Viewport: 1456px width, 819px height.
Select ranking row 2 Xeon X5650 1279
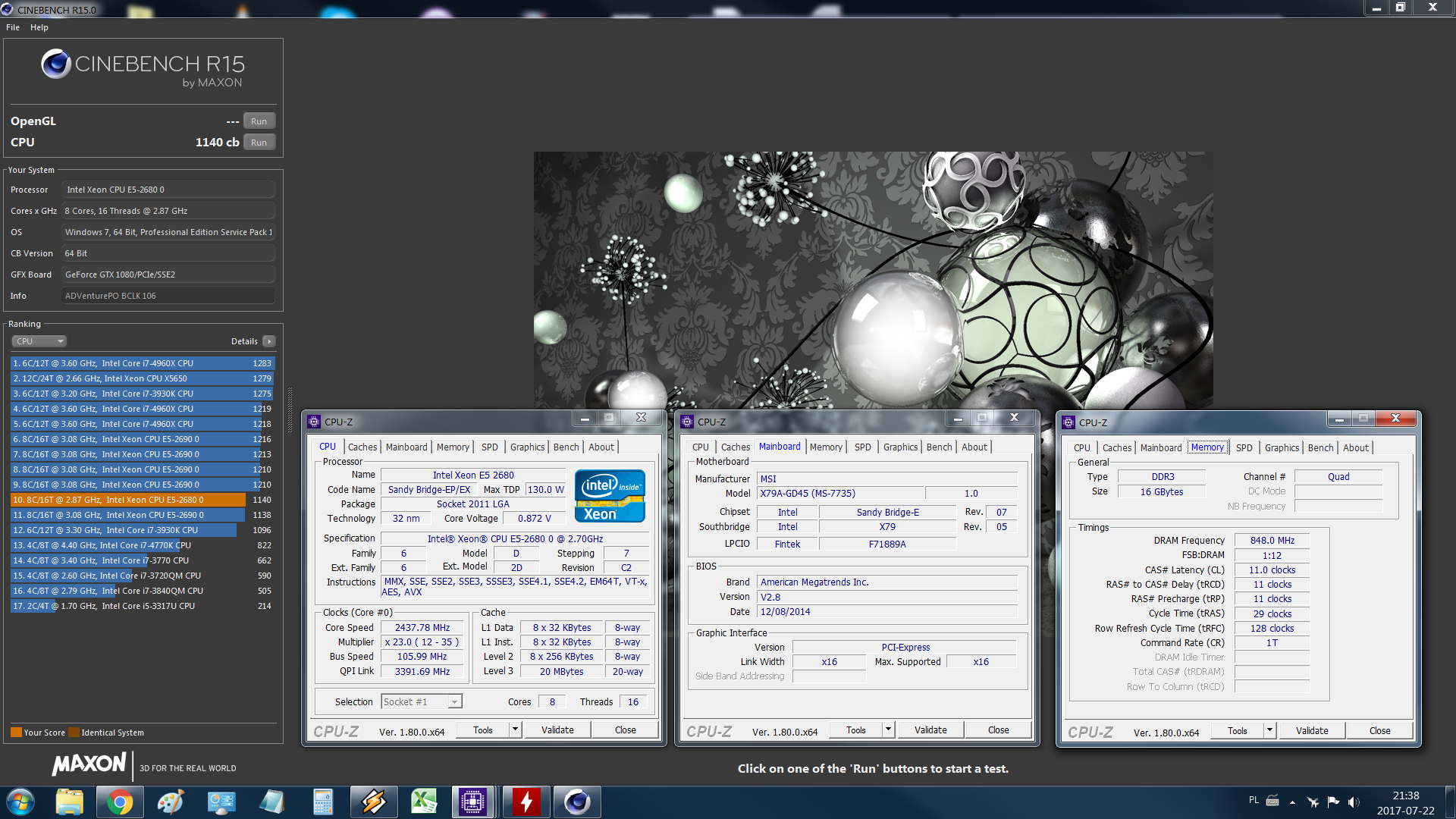click(x=143, y=378)
